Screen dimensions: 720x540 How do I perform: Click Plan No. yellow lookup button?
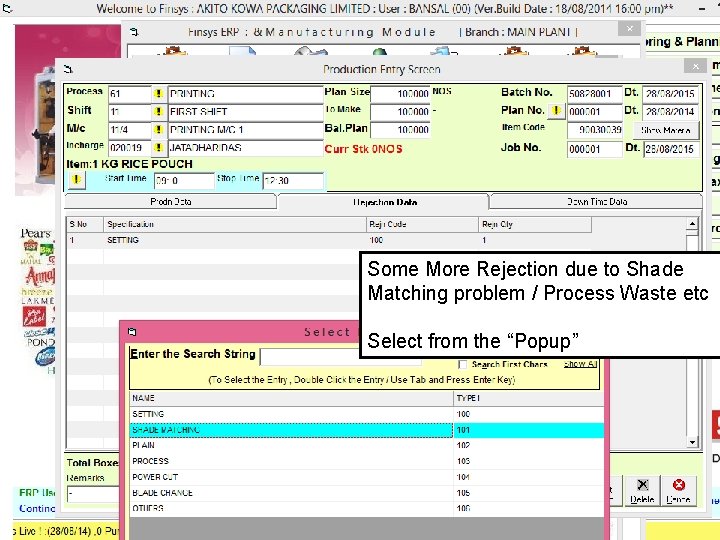tap(556, 111)
